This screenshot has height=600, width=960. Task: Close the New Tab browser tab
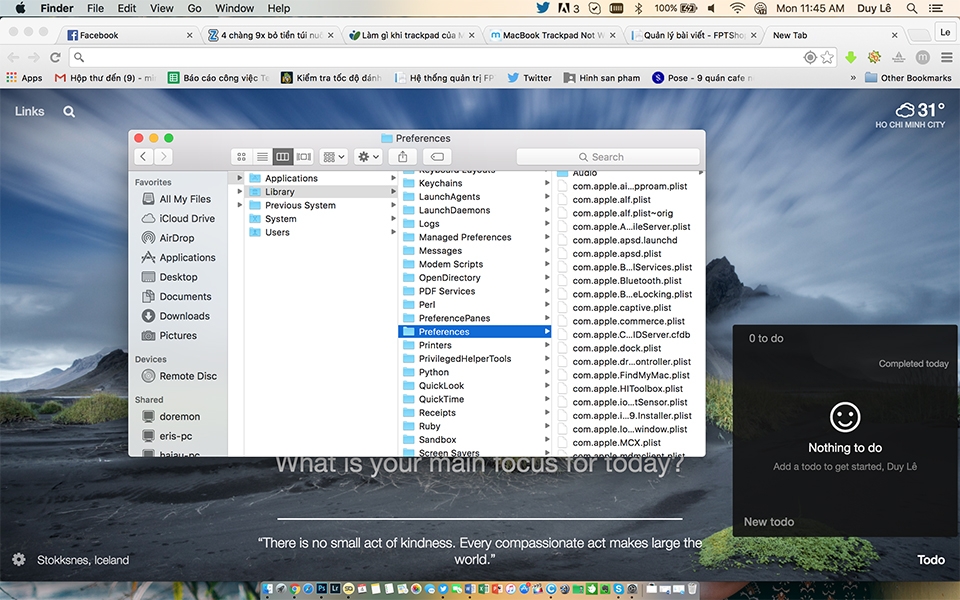[x=894, y=36]
